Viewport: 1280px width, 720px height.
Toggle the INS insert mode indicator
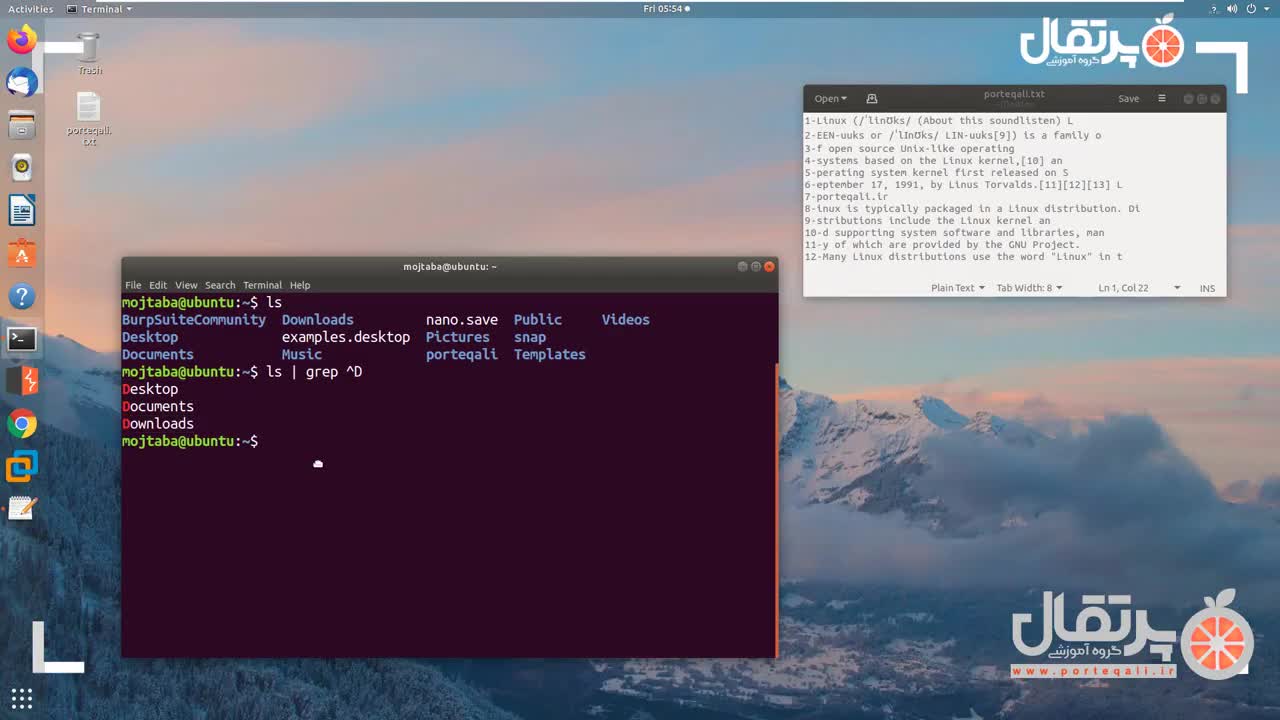click(x=1207, y=288)
